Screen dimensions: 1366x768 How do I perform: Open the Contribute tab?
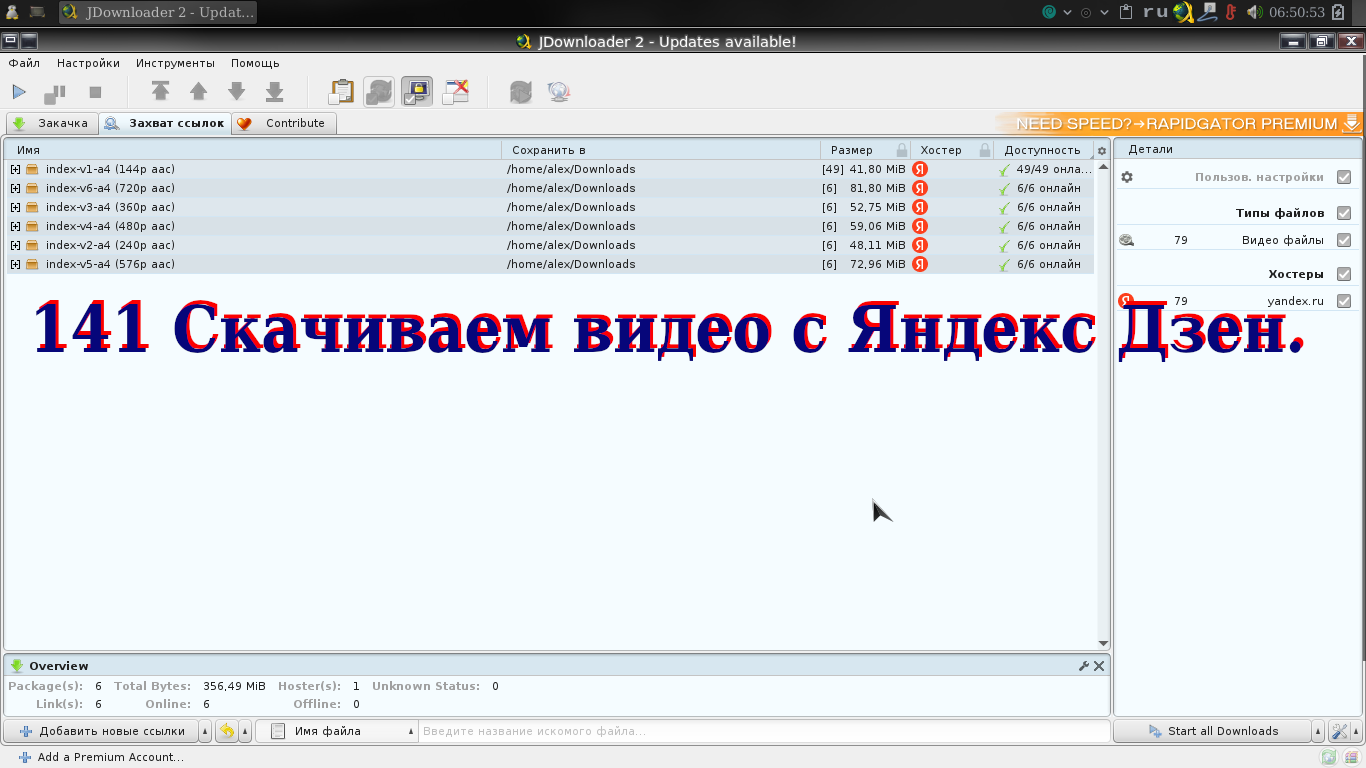[284, 124]
